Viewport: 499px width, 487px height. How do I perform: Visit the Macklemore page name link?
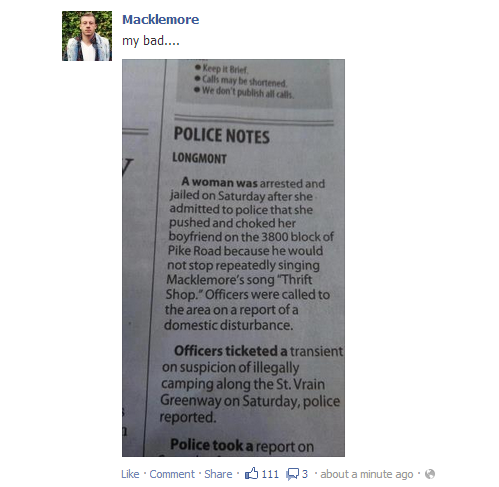pyautogui.click(x=161, y=19)
